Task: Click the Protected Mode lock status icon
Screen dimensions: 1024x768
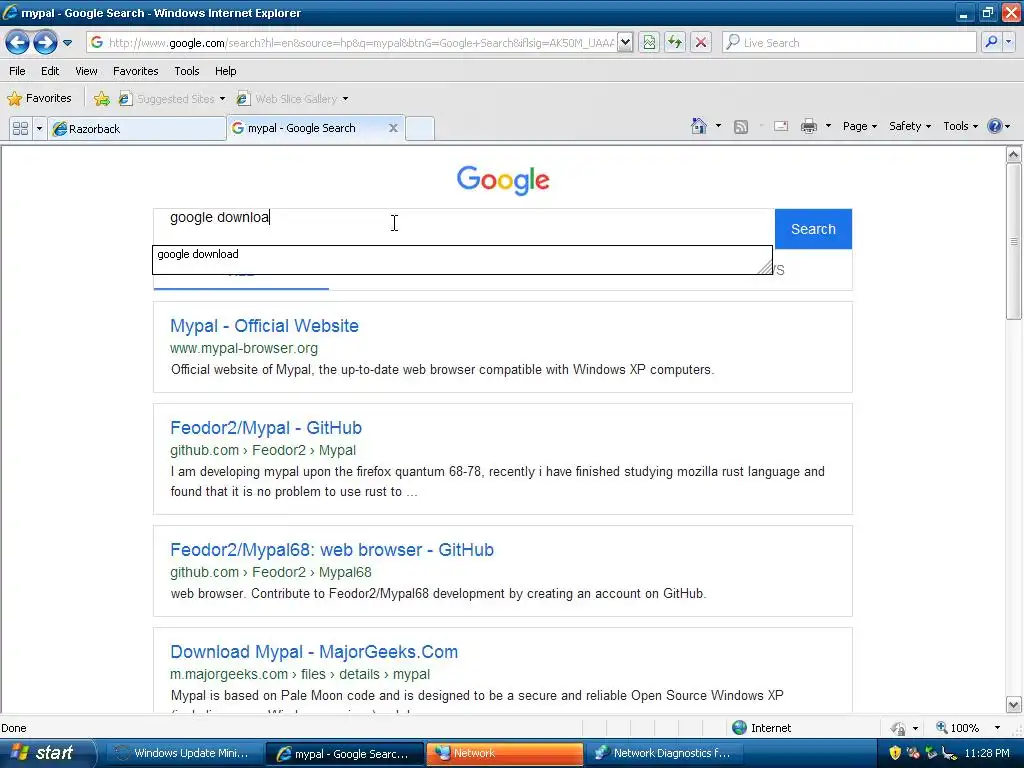Action: 899,728
